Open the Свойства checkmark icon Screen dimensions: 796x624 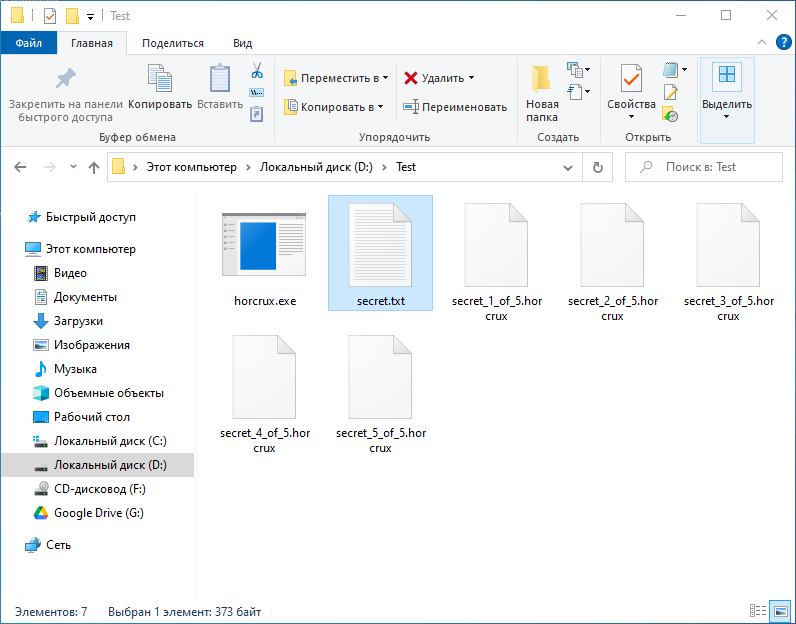(631, 78)
